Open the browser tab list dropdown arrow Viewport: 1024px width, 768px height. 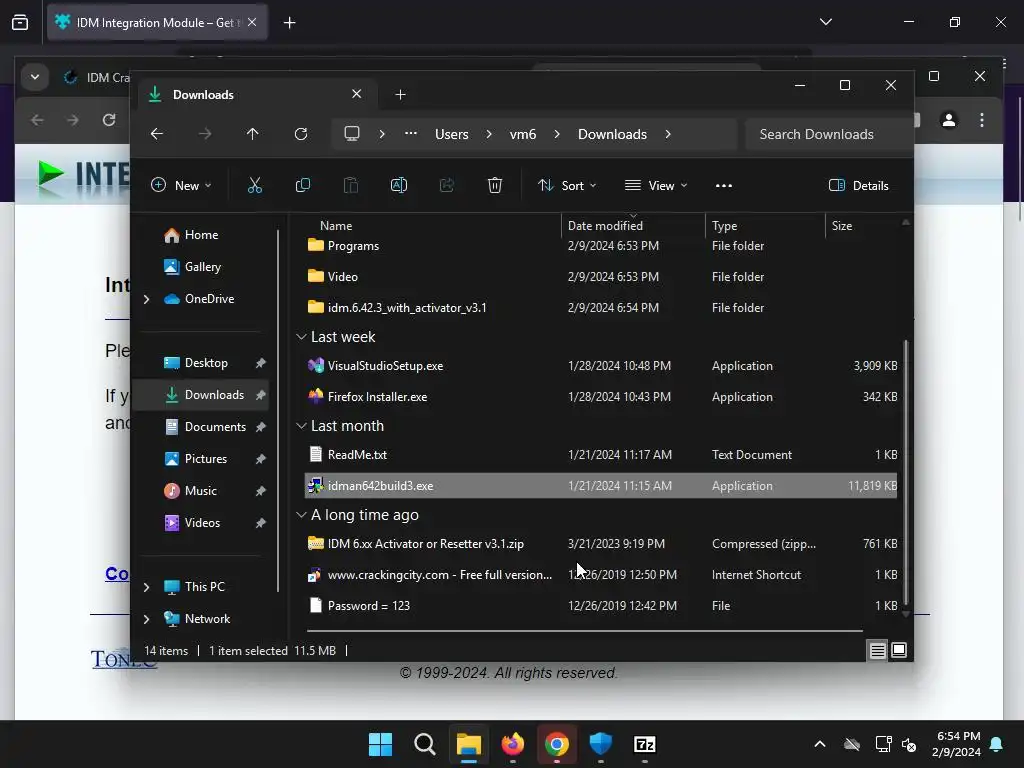(825, 22)
